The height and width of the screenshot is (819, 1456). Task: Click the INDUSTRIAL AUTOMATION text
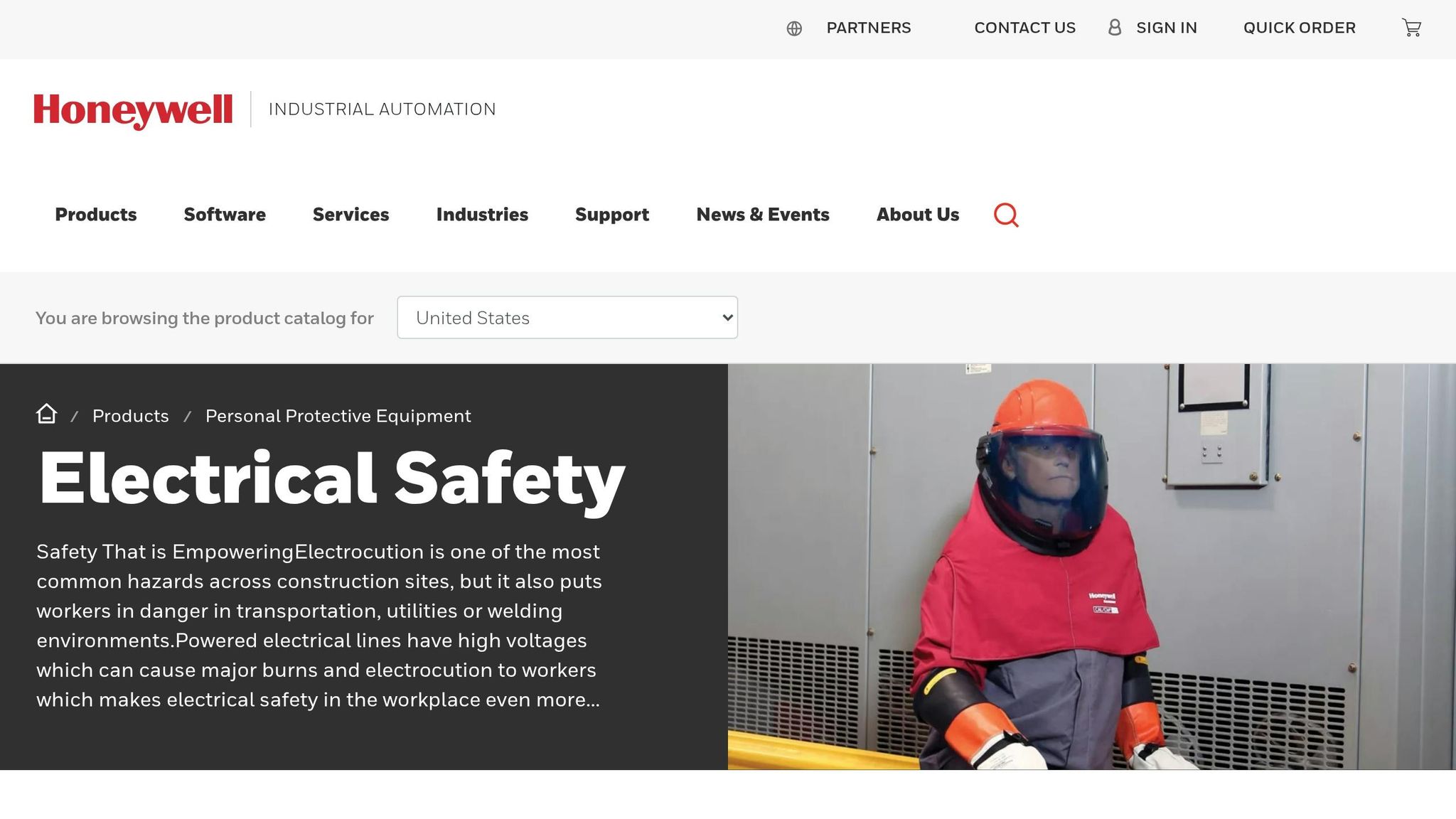(382, 109)
